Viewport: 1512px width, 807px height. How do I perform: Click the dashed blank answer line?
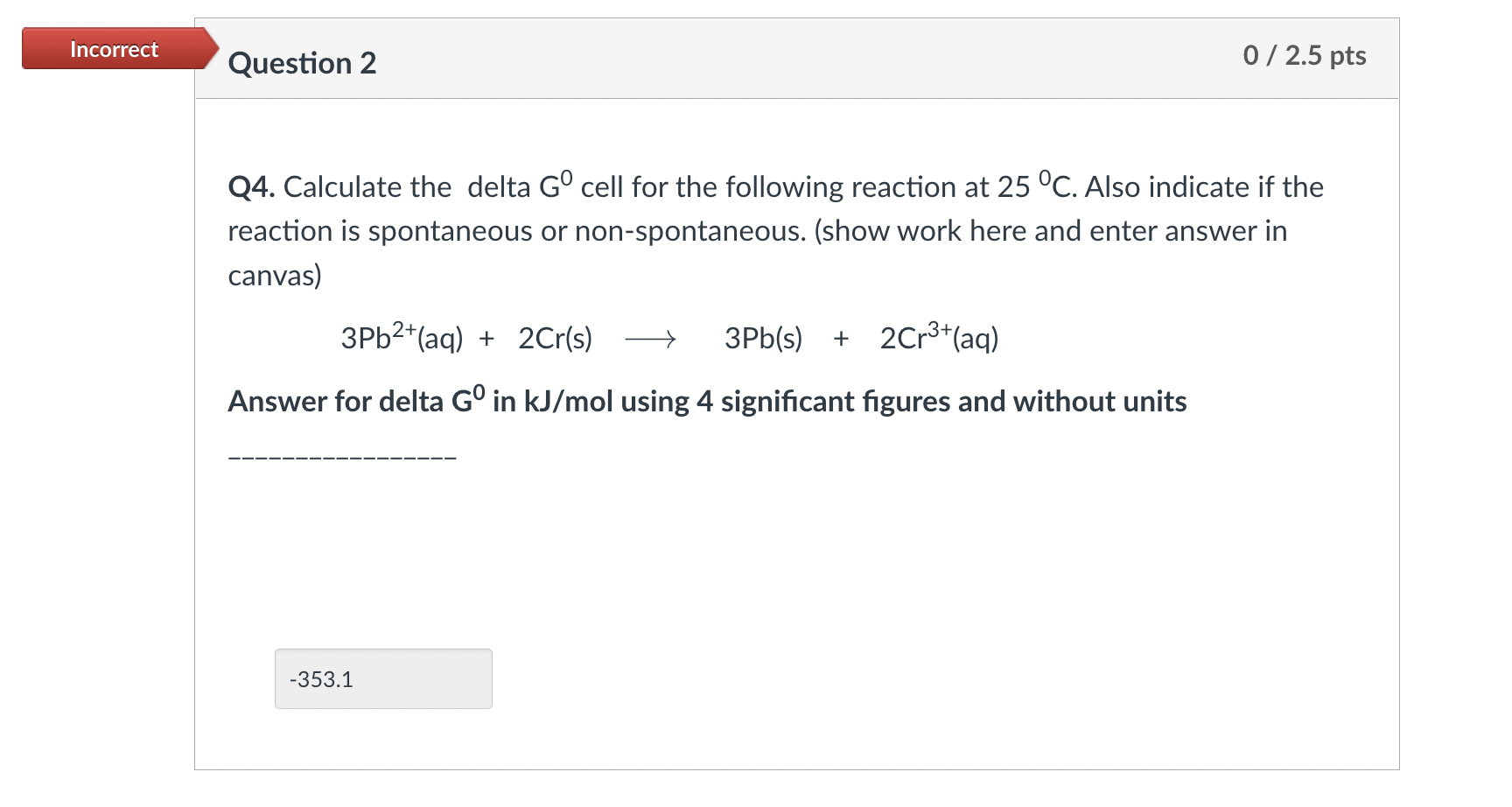(341, 455)
